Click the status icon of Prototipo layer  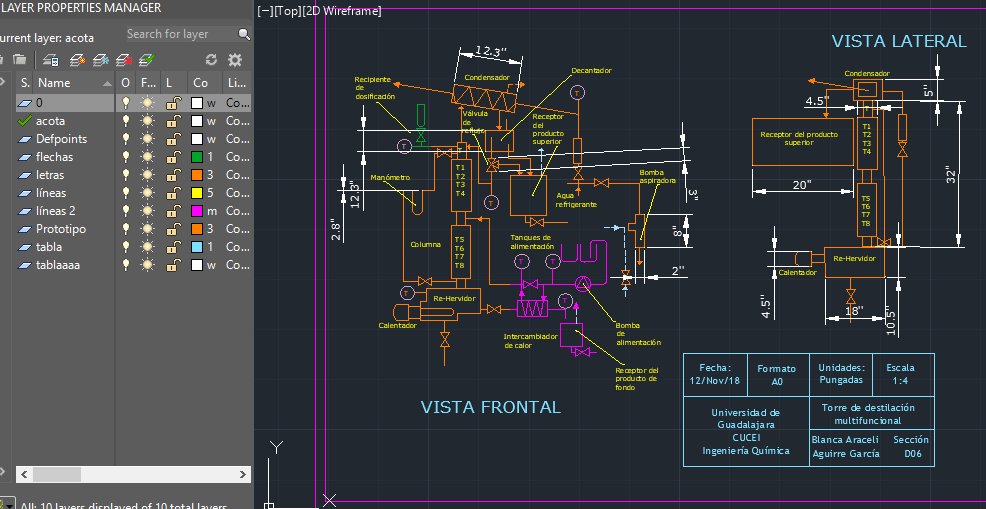(x=25, y=228)
